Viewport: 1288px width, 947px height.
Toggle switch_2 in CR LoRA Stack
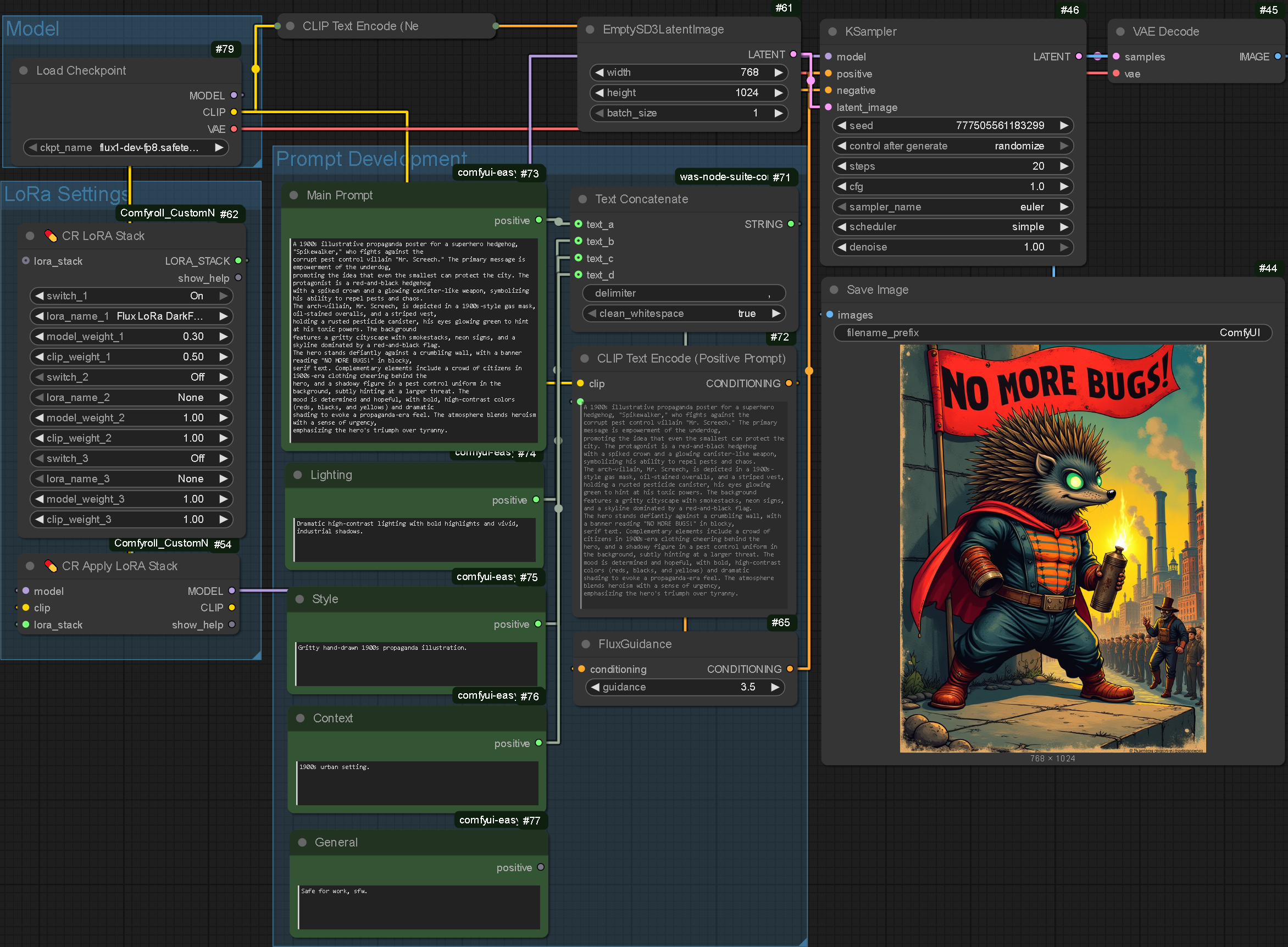[131, 377]
